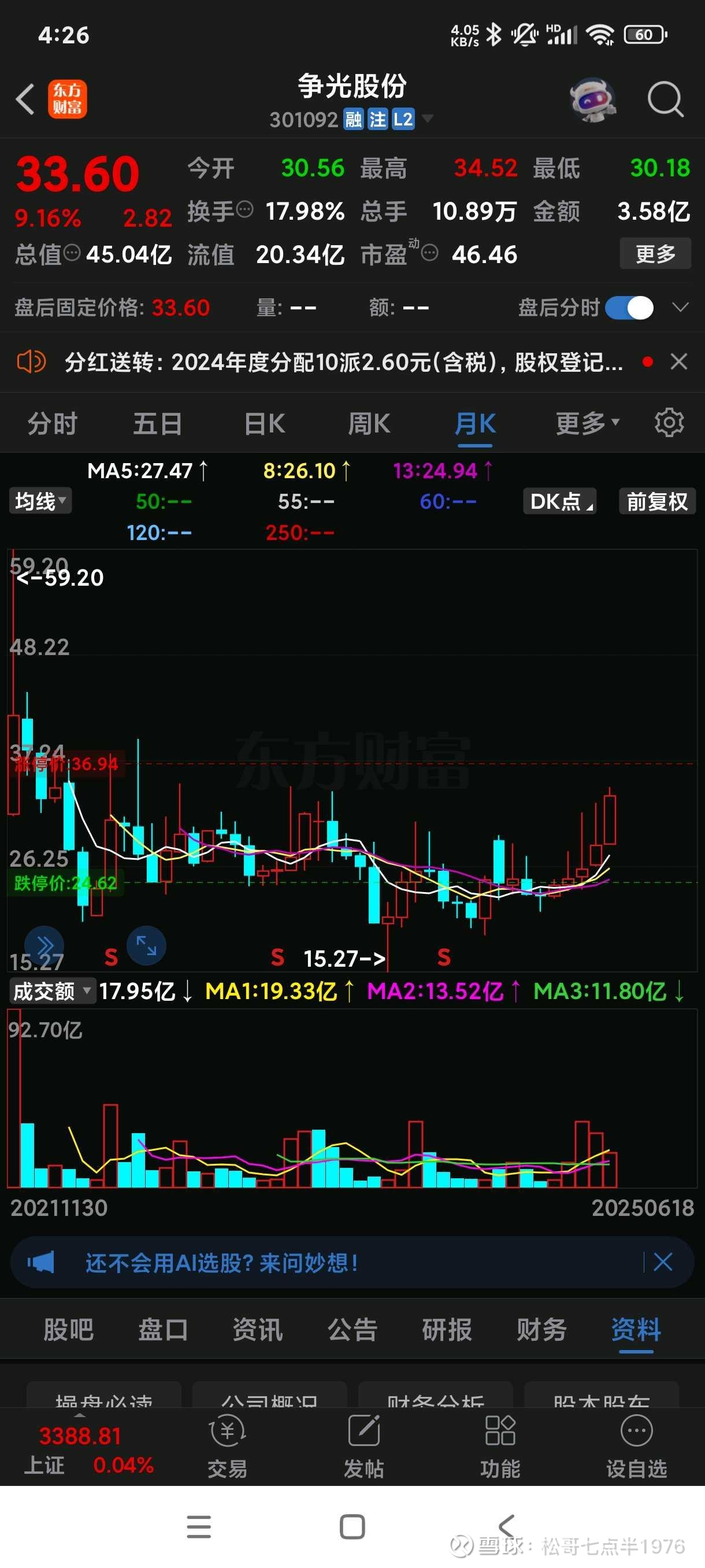705x1568 pixels.
Task: Tap the L2 level badge
Action: point(403,119)
